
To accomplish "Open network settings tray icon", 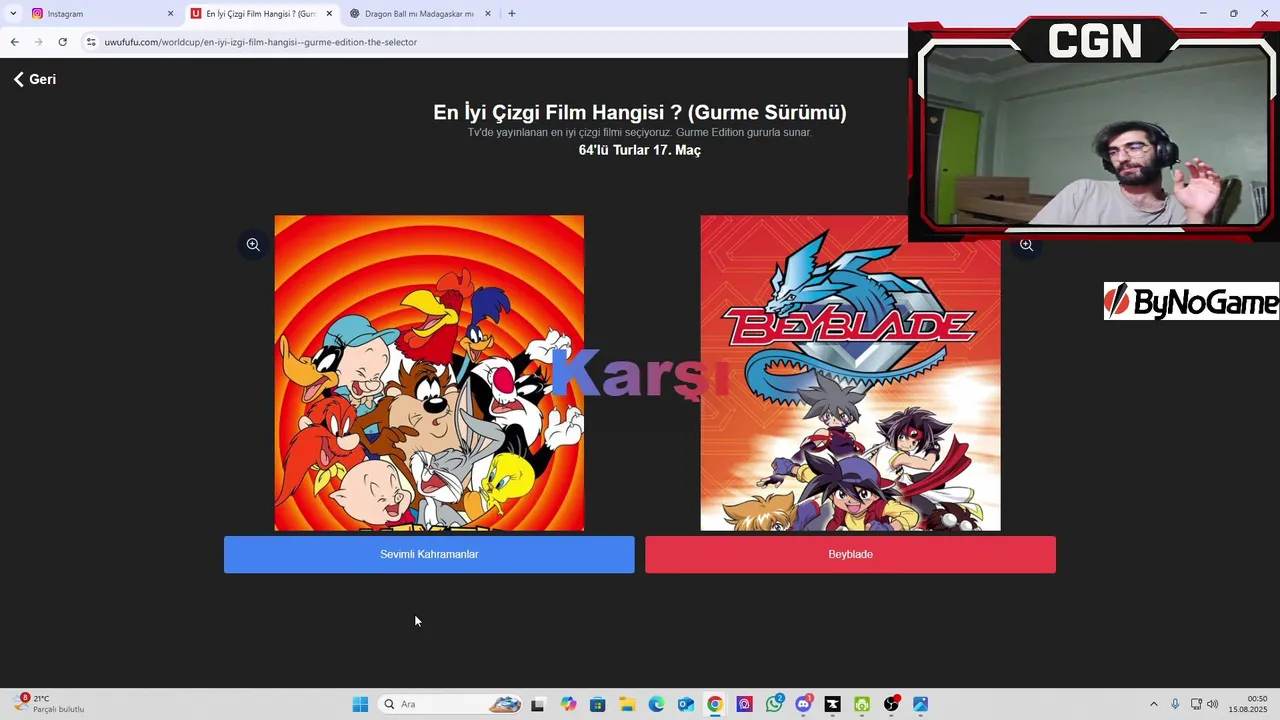I will pyautogui.click(x=1196, y=704).
